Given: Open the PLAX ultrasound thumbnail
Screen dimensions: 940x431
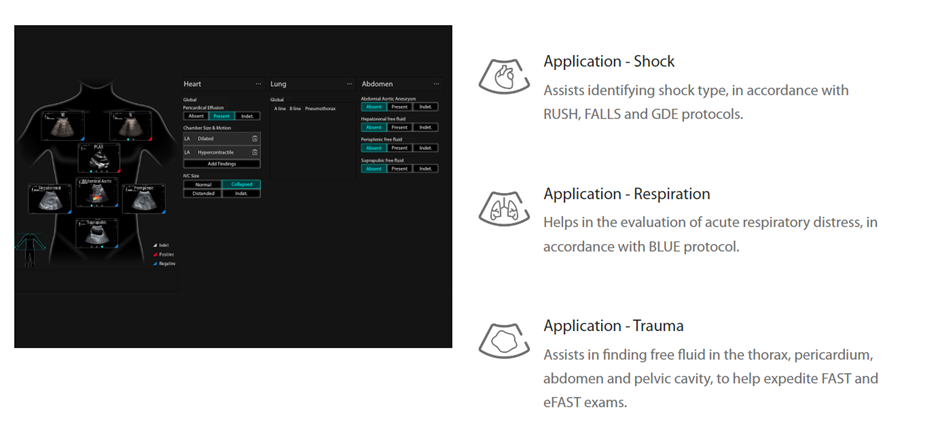Looking at the screenshot, I should point(99,158).
